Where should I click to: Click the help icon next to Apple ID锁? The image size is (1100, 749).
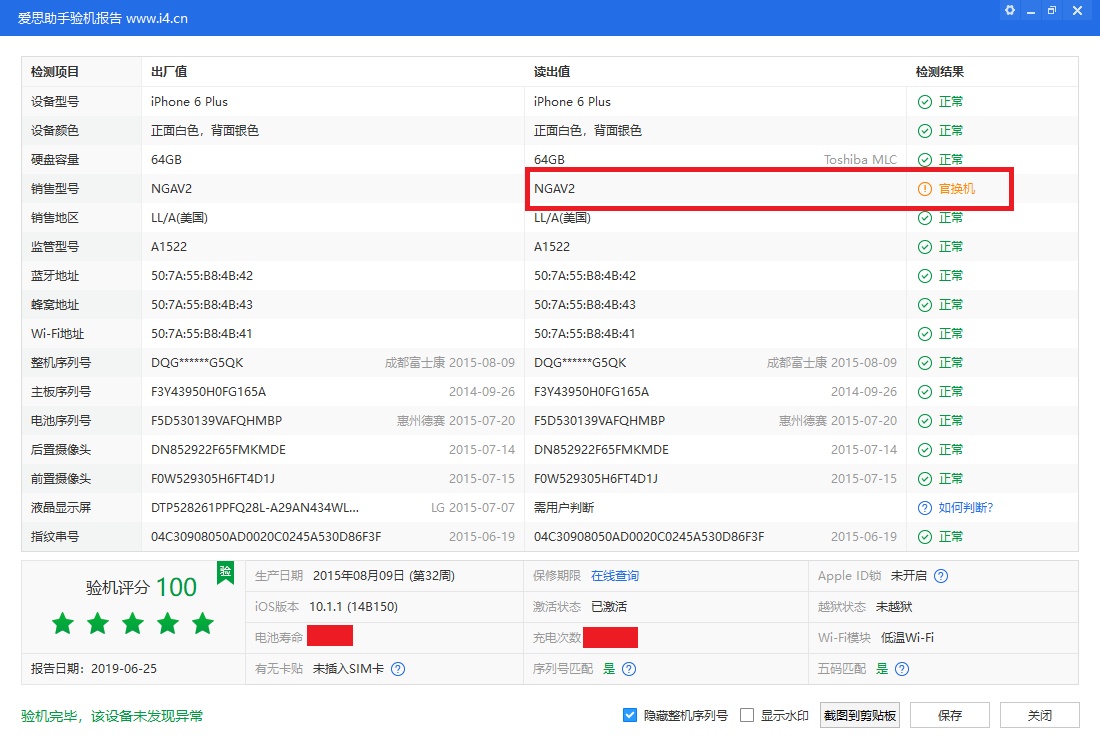pos(941,576)
